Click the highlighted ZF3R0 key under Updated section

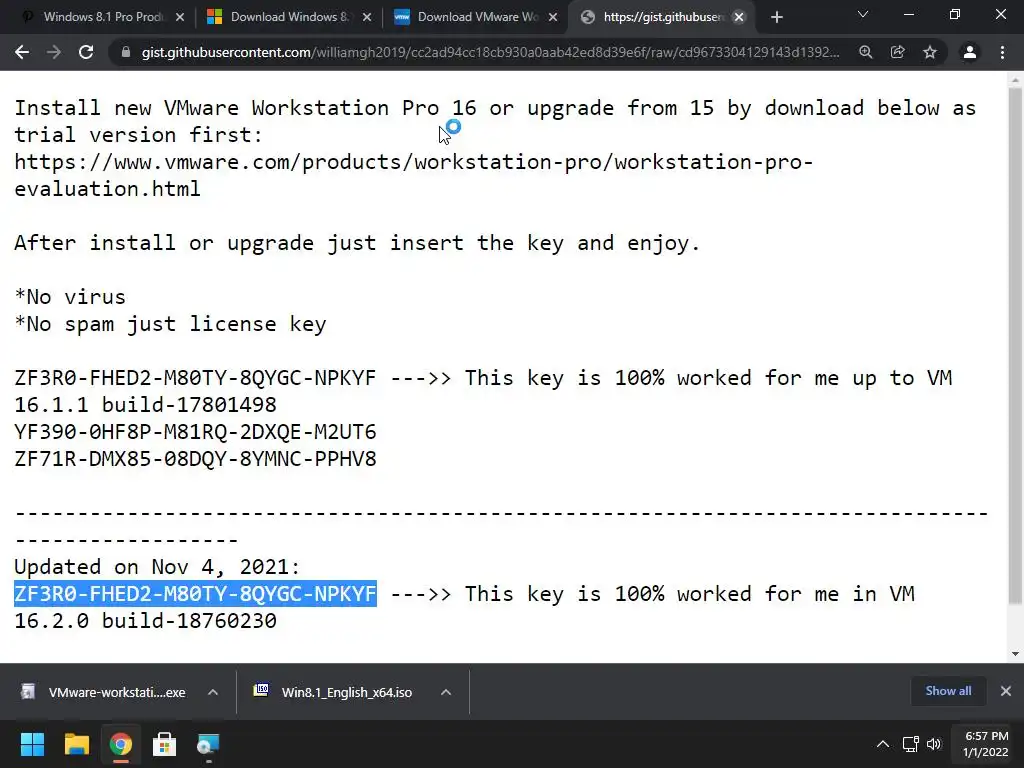click(195, 594)
